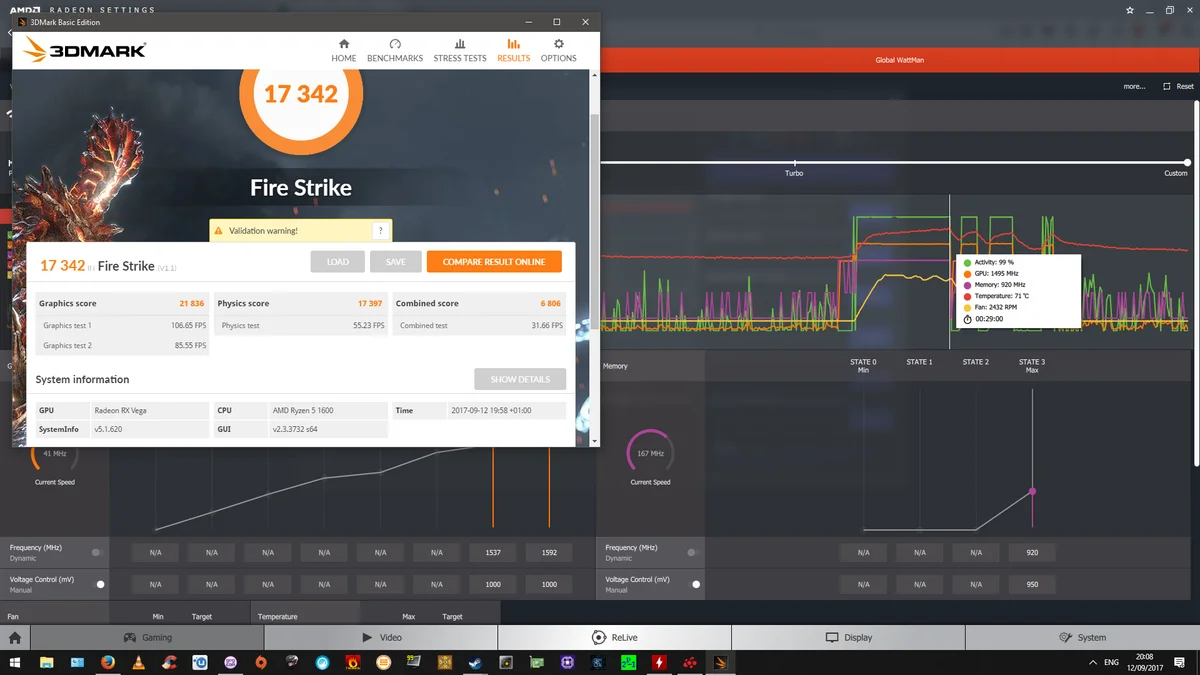
Task: Toggle Memory Voltage Control manual switch
Action: point(694,584)
